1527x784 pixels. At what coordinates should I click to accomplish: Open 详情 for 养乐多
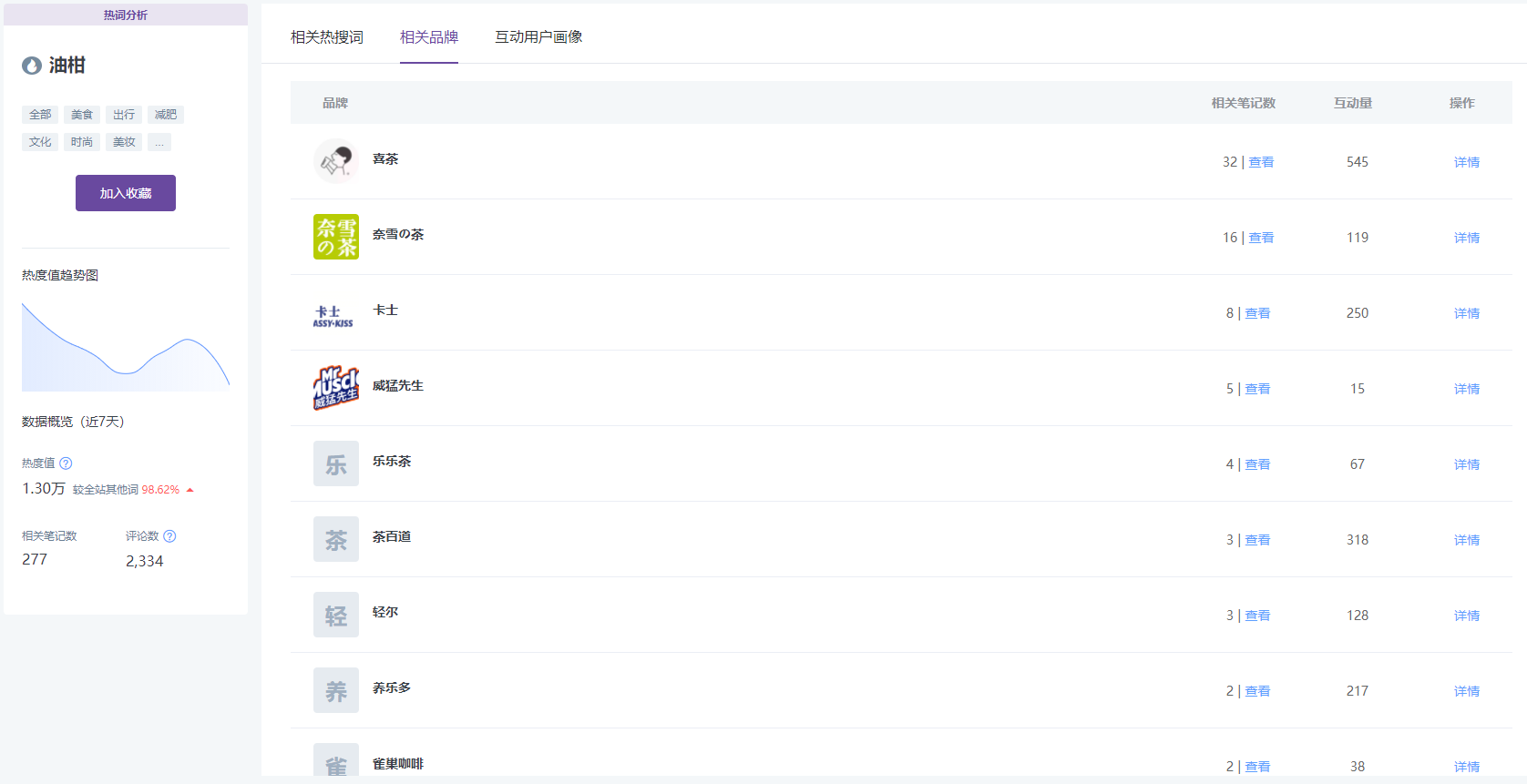[1467, 691]
